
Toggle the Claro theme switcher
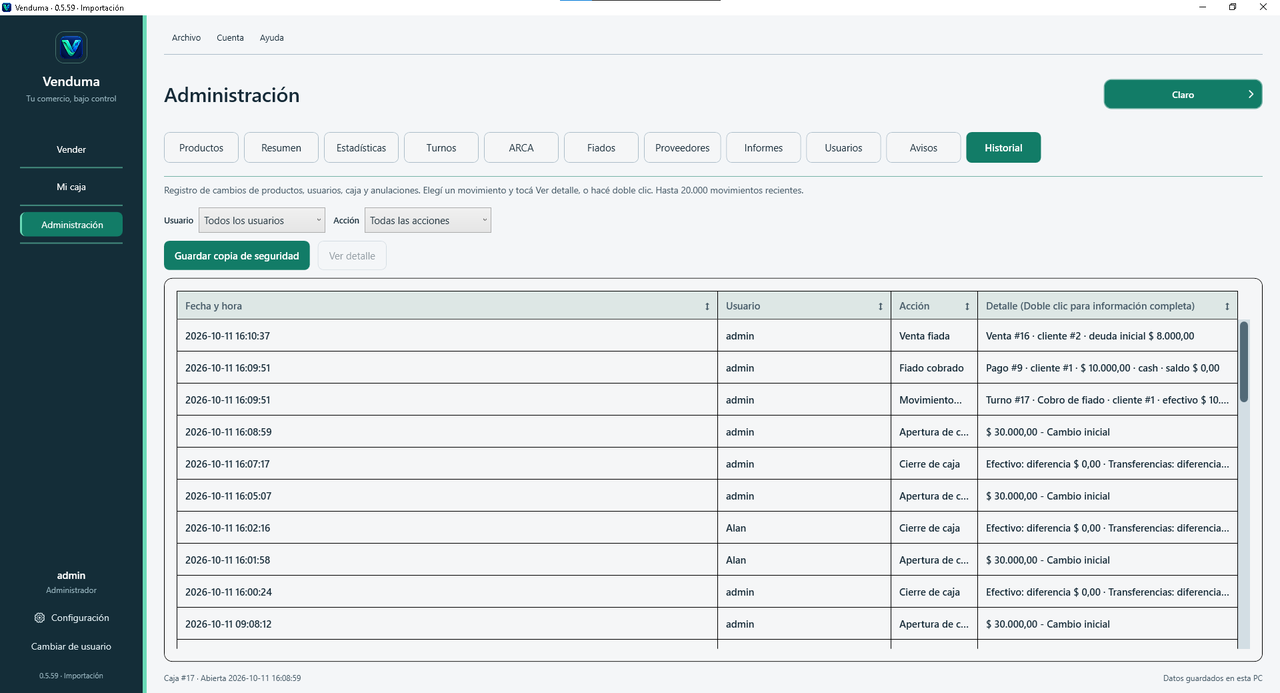(x=1183, y=94)
